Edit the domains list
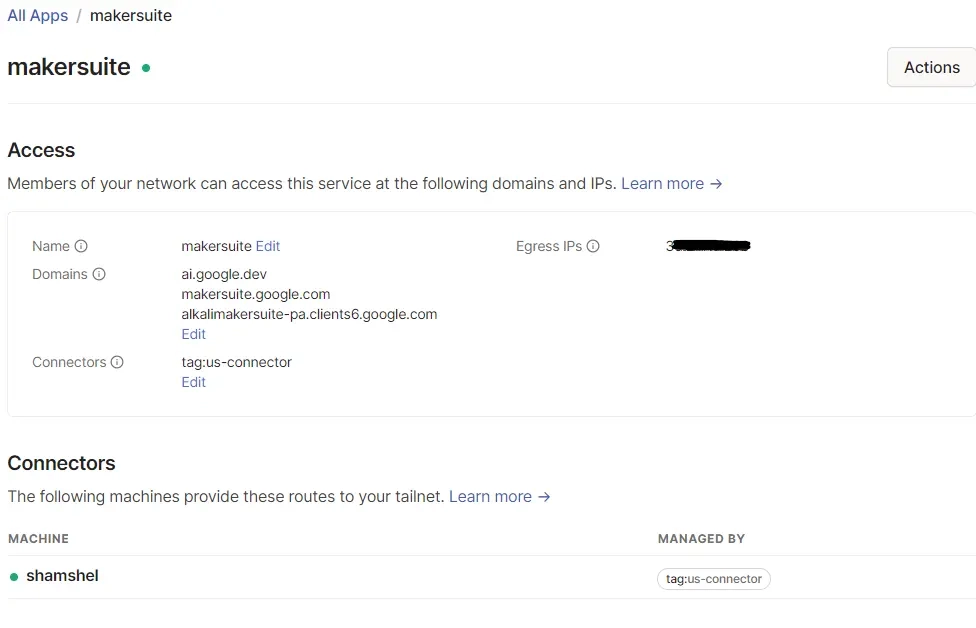Screen dimensions: 976x628 [193, 334]
